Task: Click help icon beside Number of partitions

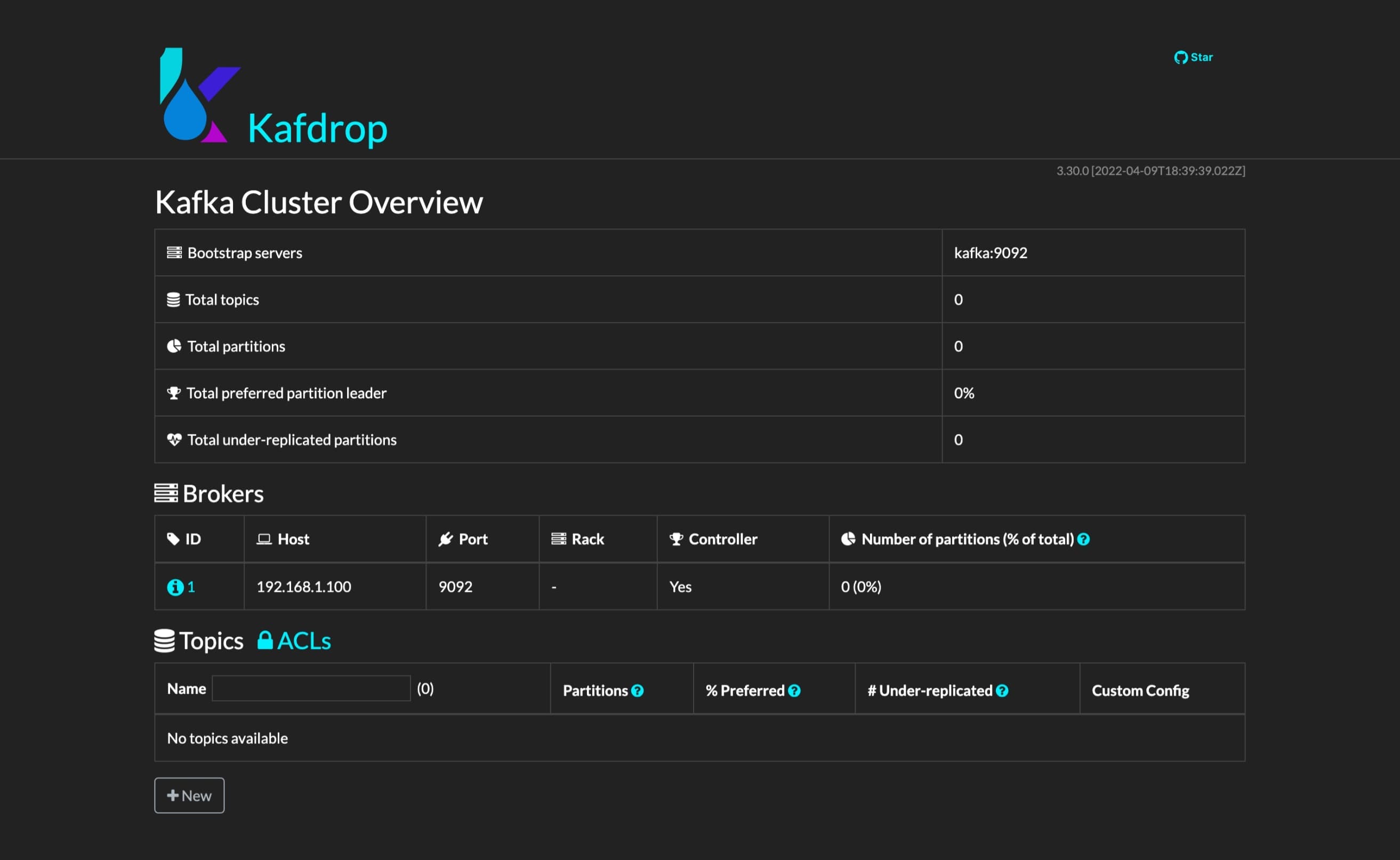Action: [1083, 538]
